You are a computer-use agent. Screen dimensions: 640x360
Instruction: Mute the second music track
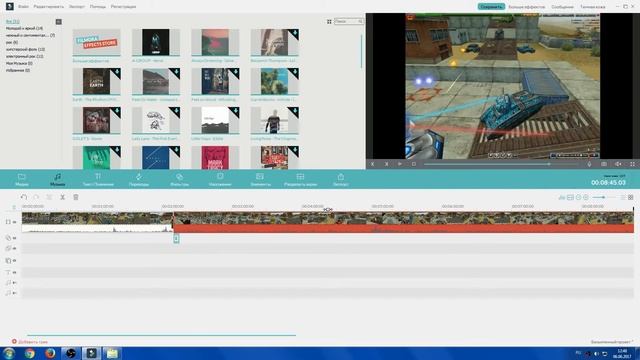[x=15, y=293]
